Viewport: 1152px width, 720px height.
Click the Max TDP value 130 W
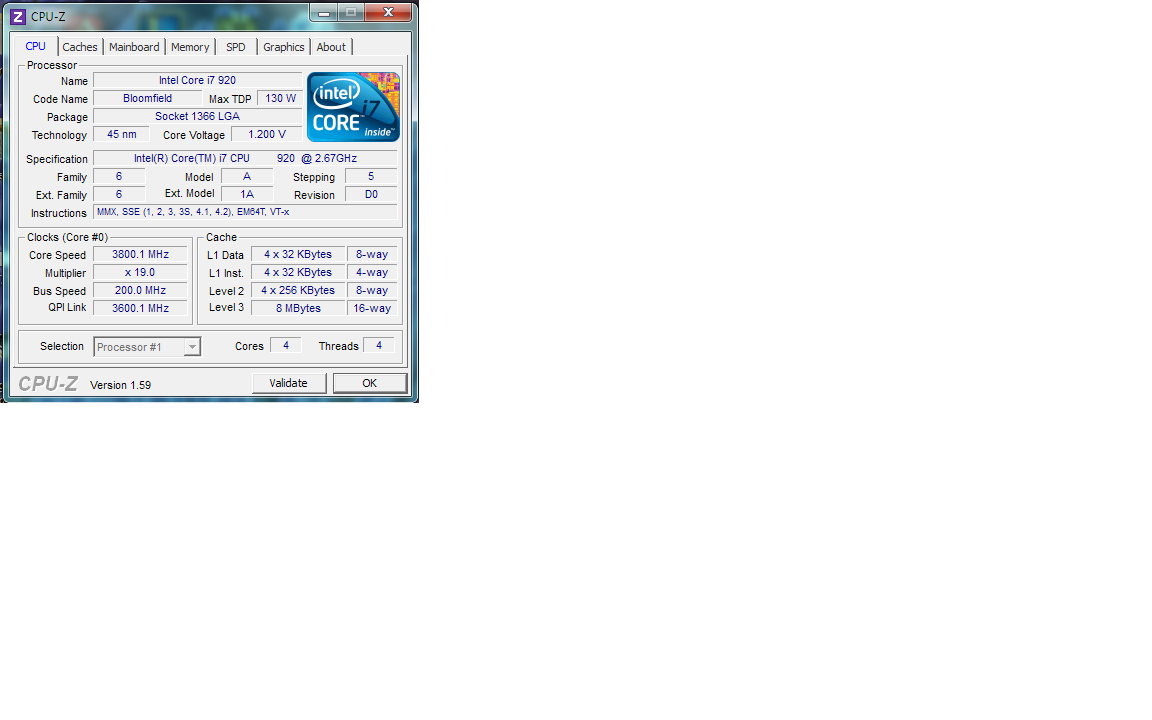280,98
